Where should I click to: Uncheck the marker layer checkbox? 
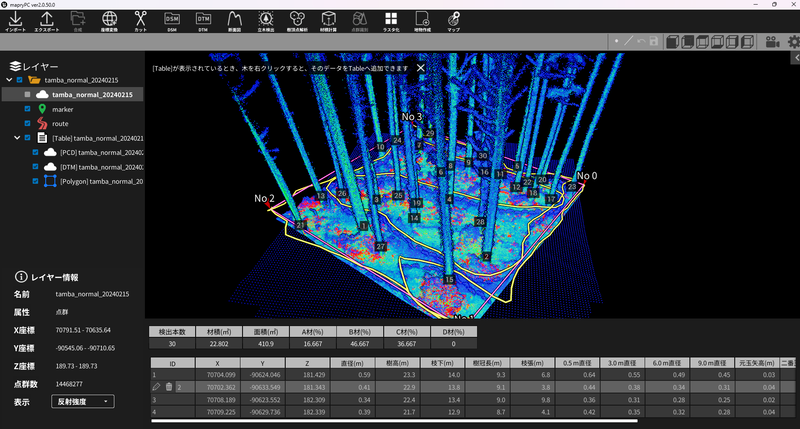(29, 108)
